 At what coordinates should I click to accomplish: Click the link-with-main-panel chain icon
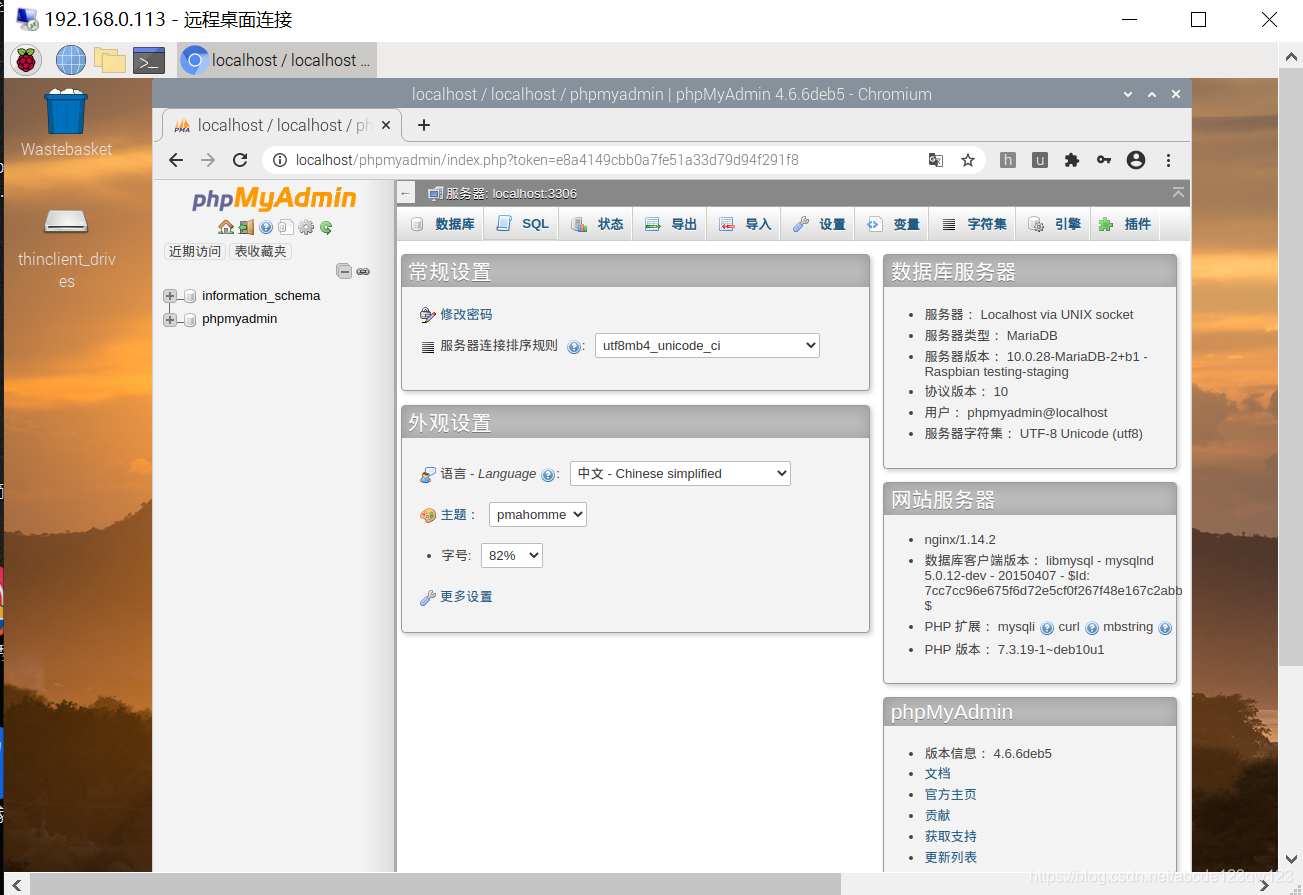pos(363,271)
